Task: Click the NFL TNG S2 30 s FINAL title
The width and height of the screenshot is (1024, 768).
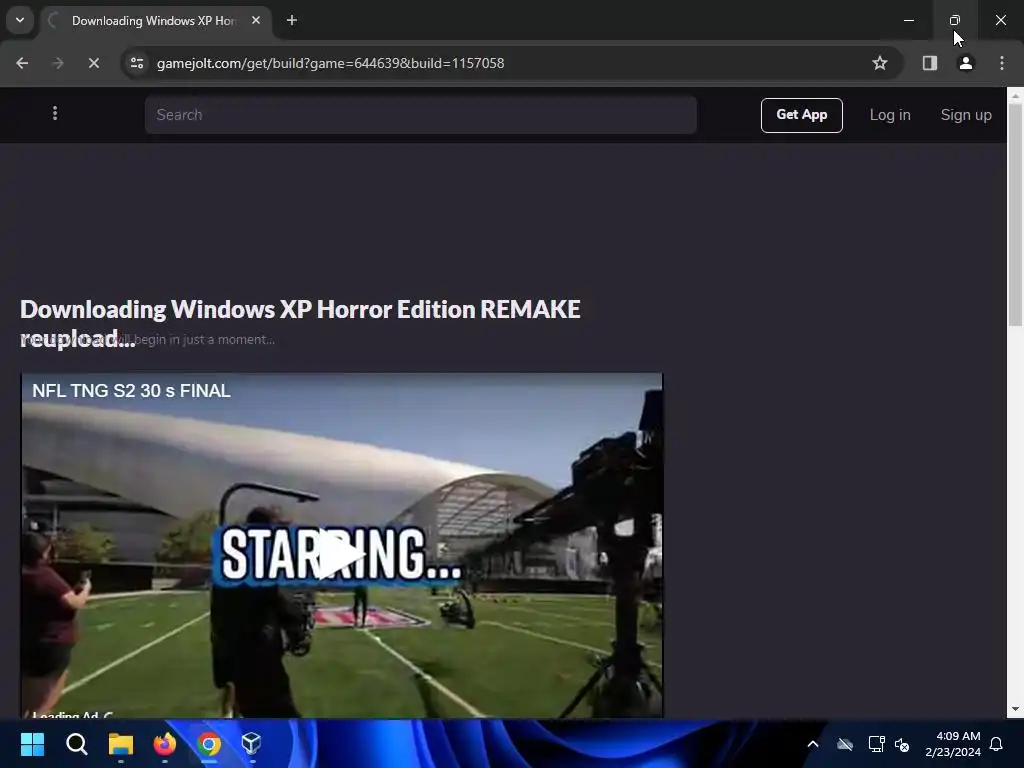Action: click(x=131, y=391)
